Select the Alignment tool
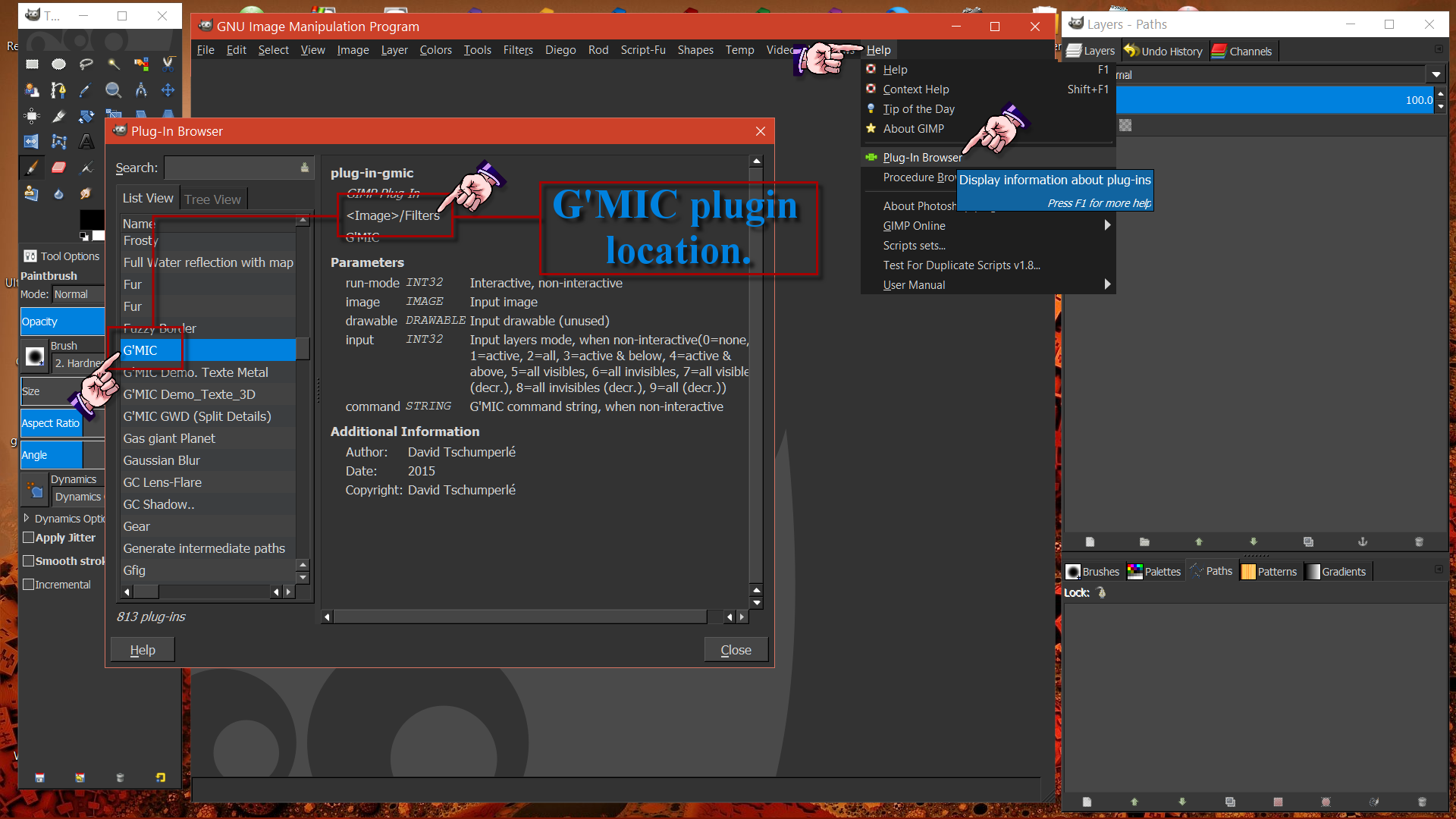Image resolution: width=1456 pixels, height=819 pixels. (32, 116)
